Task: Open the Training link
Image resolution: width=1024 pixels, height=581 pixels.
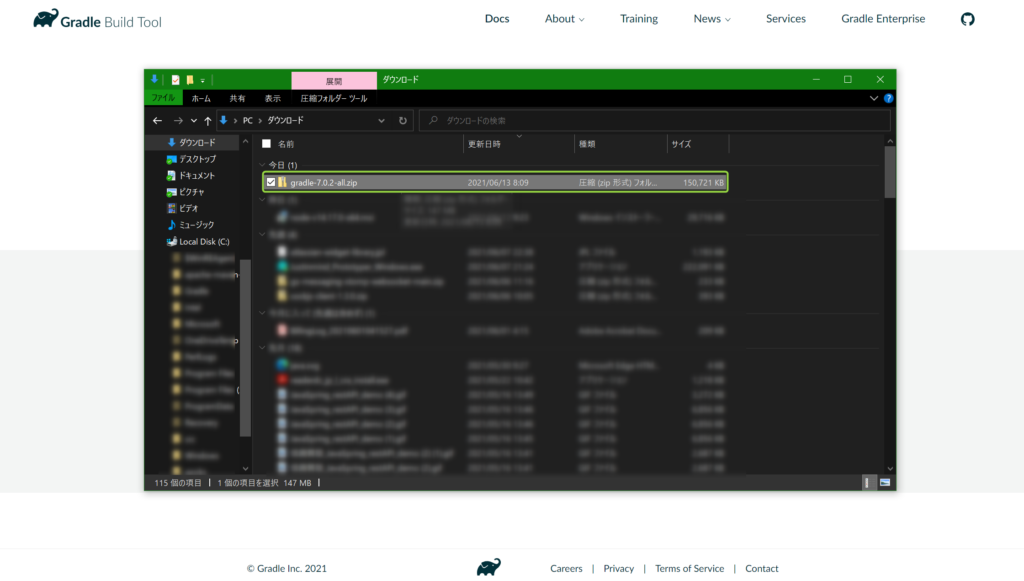Action: 639,19
